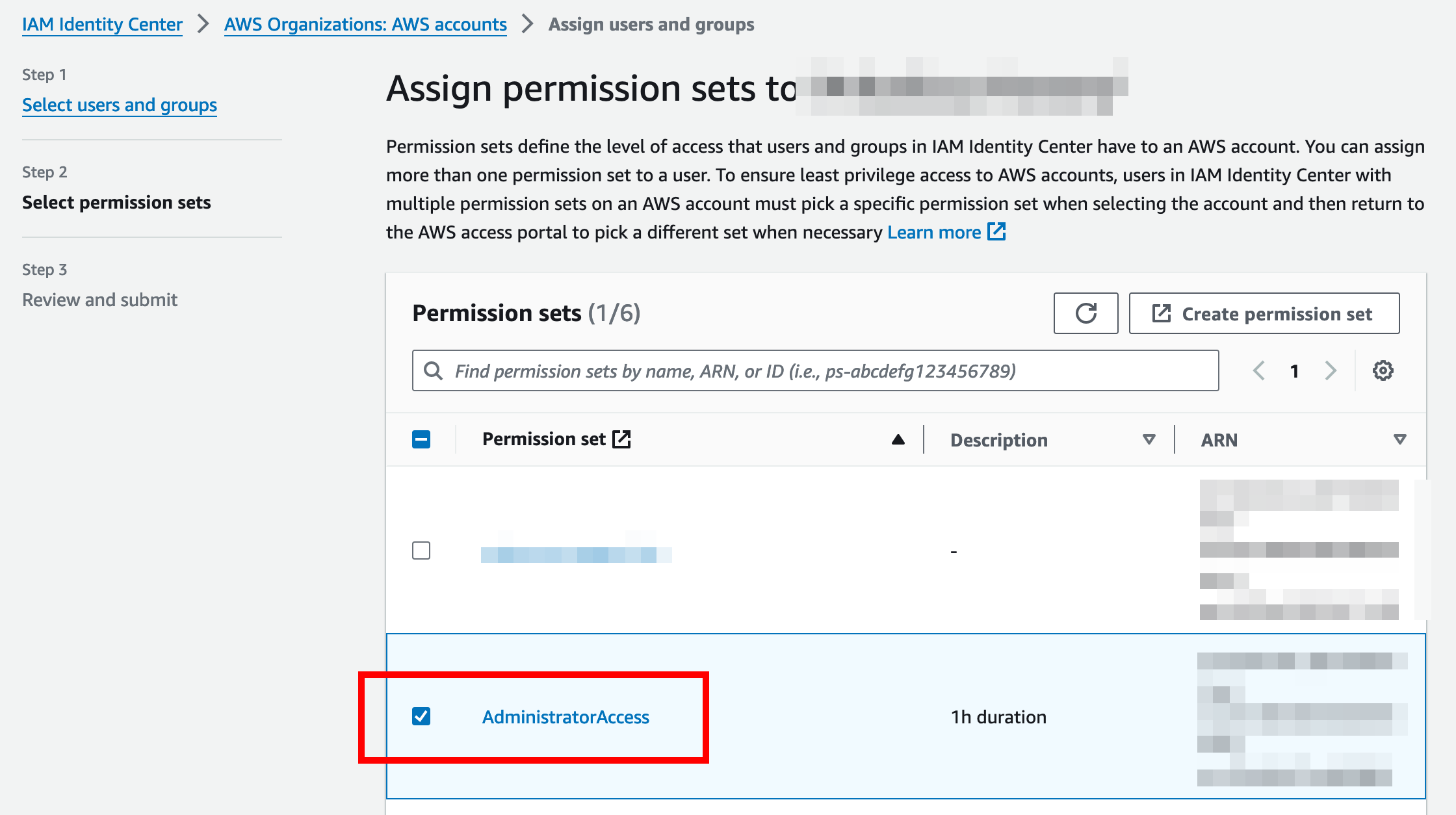Viewport: 1456px width, 815px height.
Task: Check the first unnamed permission set row
Action: tap(421, 550)
